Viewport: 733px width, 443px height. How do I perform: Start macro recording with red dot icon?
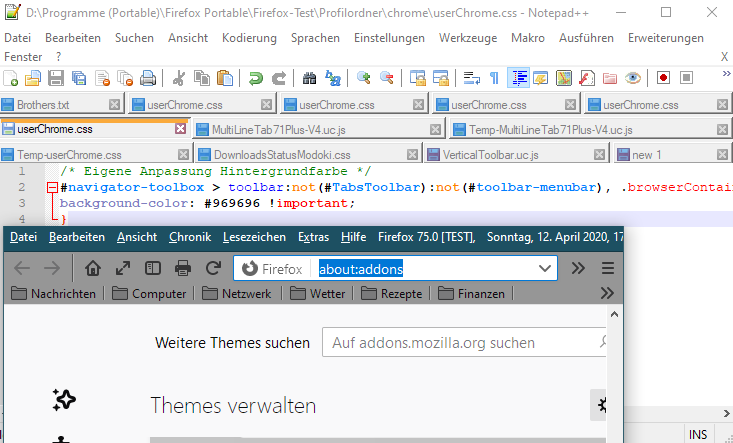[x=663, y=78]
